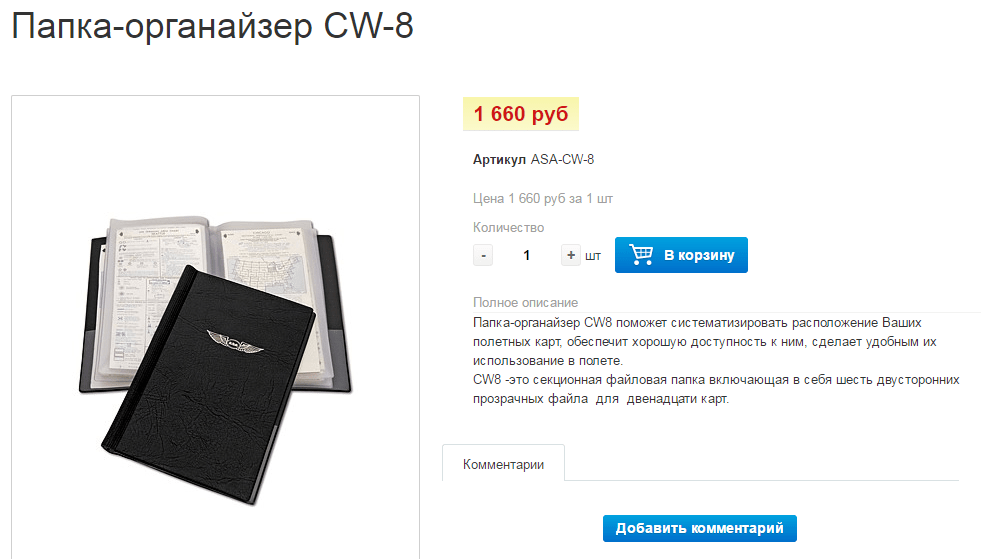Image resolution: width=988 pixels, height=559 pixels.
Task: Open the product image of folder
Action: tap(215, 328)
